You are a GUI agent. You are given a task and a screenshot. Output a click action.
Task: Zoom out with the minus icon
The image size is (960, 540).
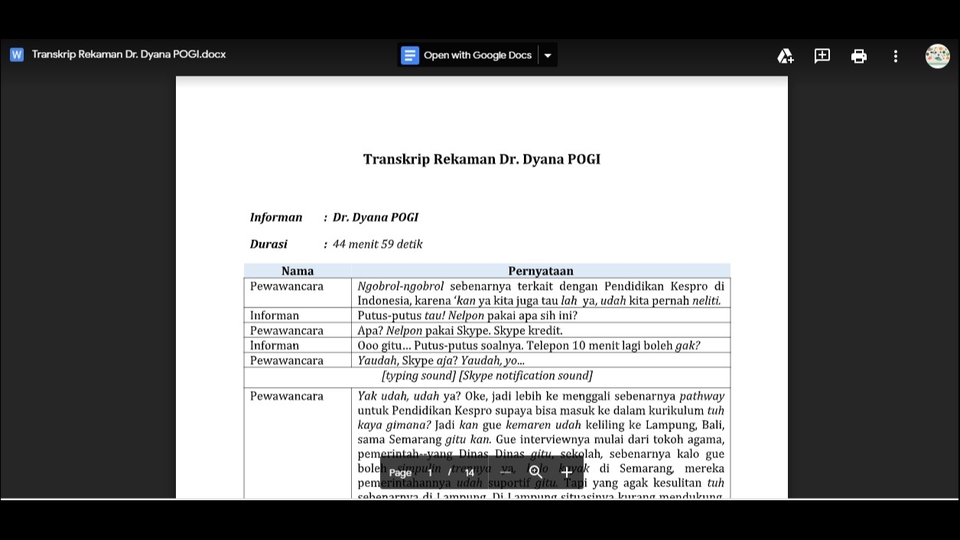[505, 472]
